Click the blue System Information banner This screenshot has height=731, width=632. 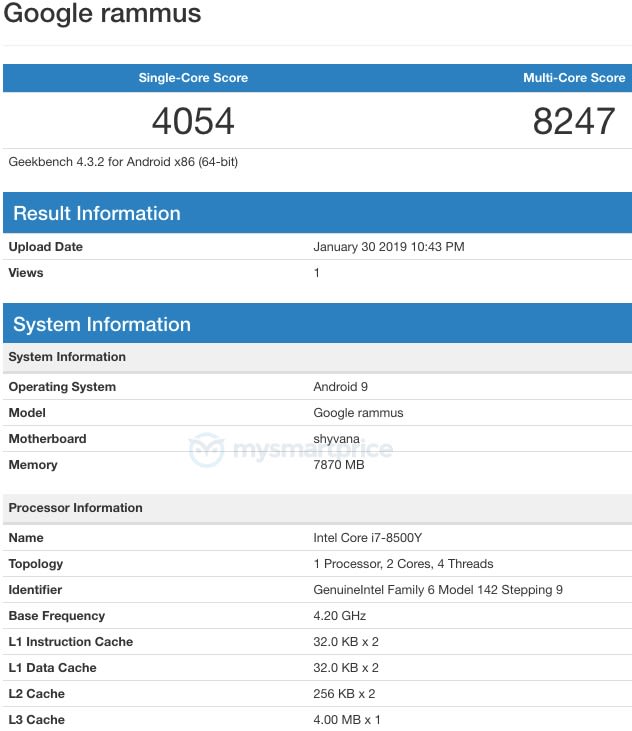point(317,324)
